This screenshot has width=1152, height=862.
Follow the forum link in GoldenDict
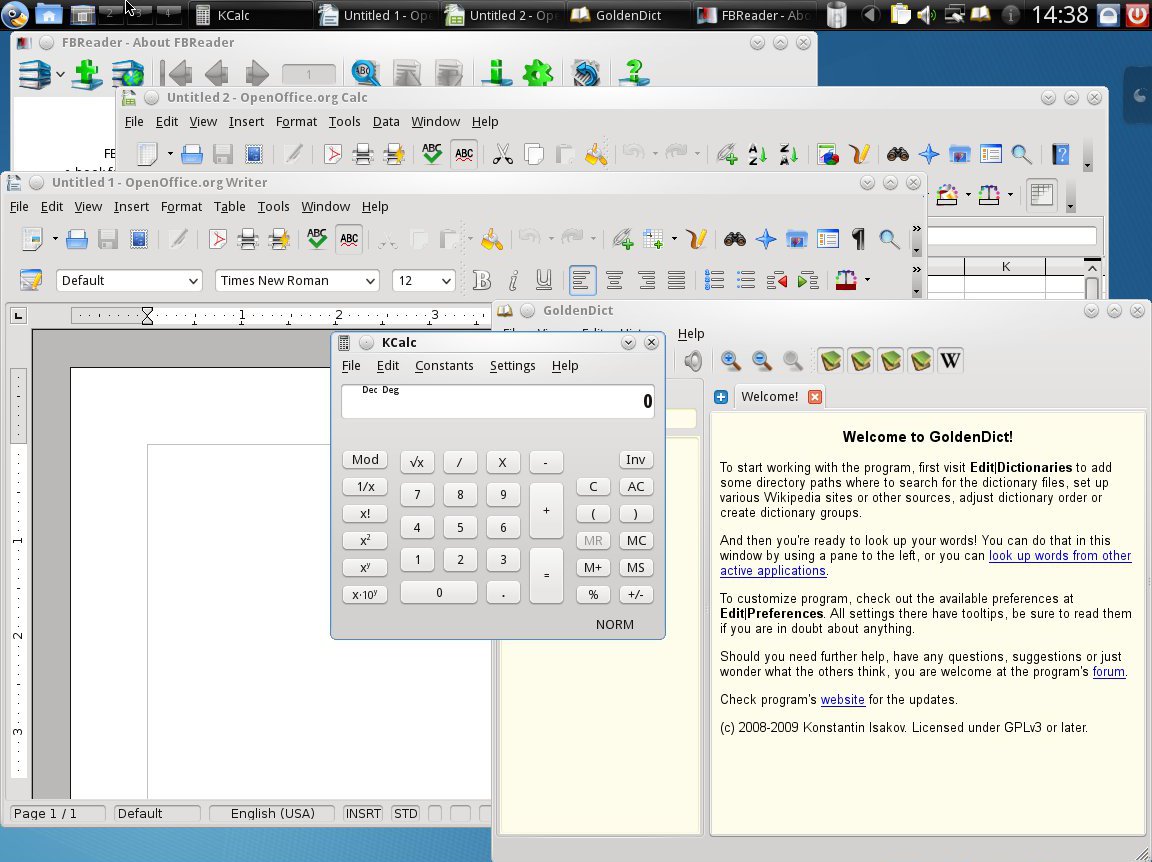pos(1108,672)
